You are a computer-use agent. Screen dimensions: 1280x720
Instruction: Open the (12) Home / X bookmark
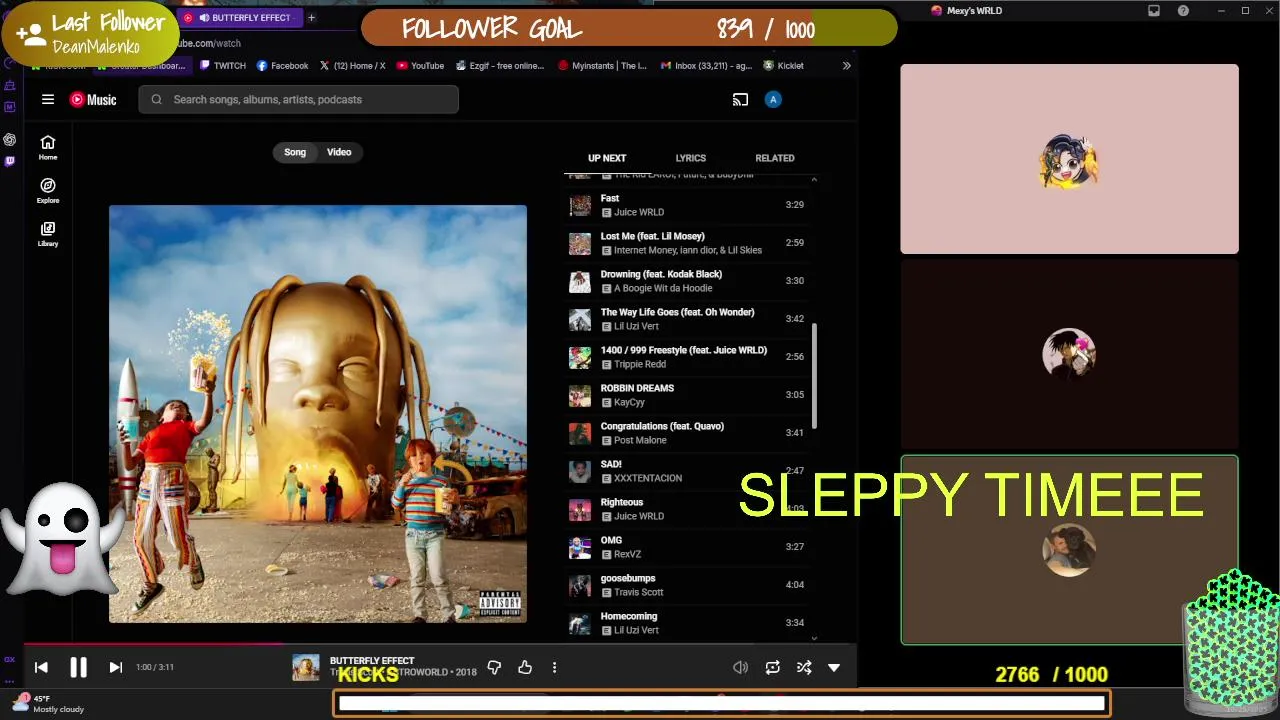pyautogui.click(x=353, y=66)
